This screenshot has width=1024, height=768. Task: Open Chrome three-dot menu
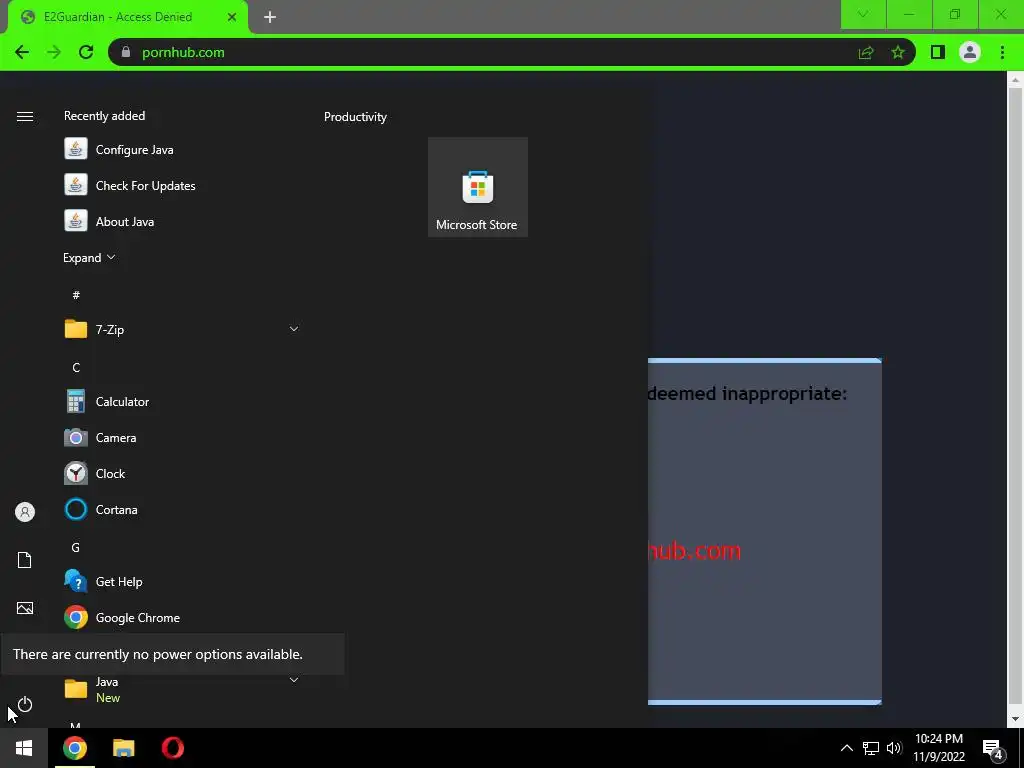[x=1002, y=52]
